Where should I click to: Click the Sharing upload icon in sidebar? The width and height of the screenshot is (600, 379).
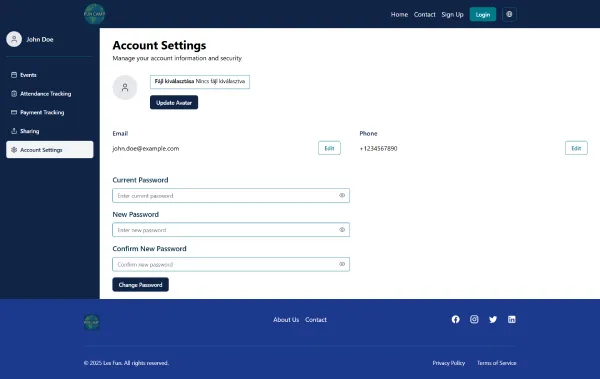pyautogui.click(x=14, y=131)
